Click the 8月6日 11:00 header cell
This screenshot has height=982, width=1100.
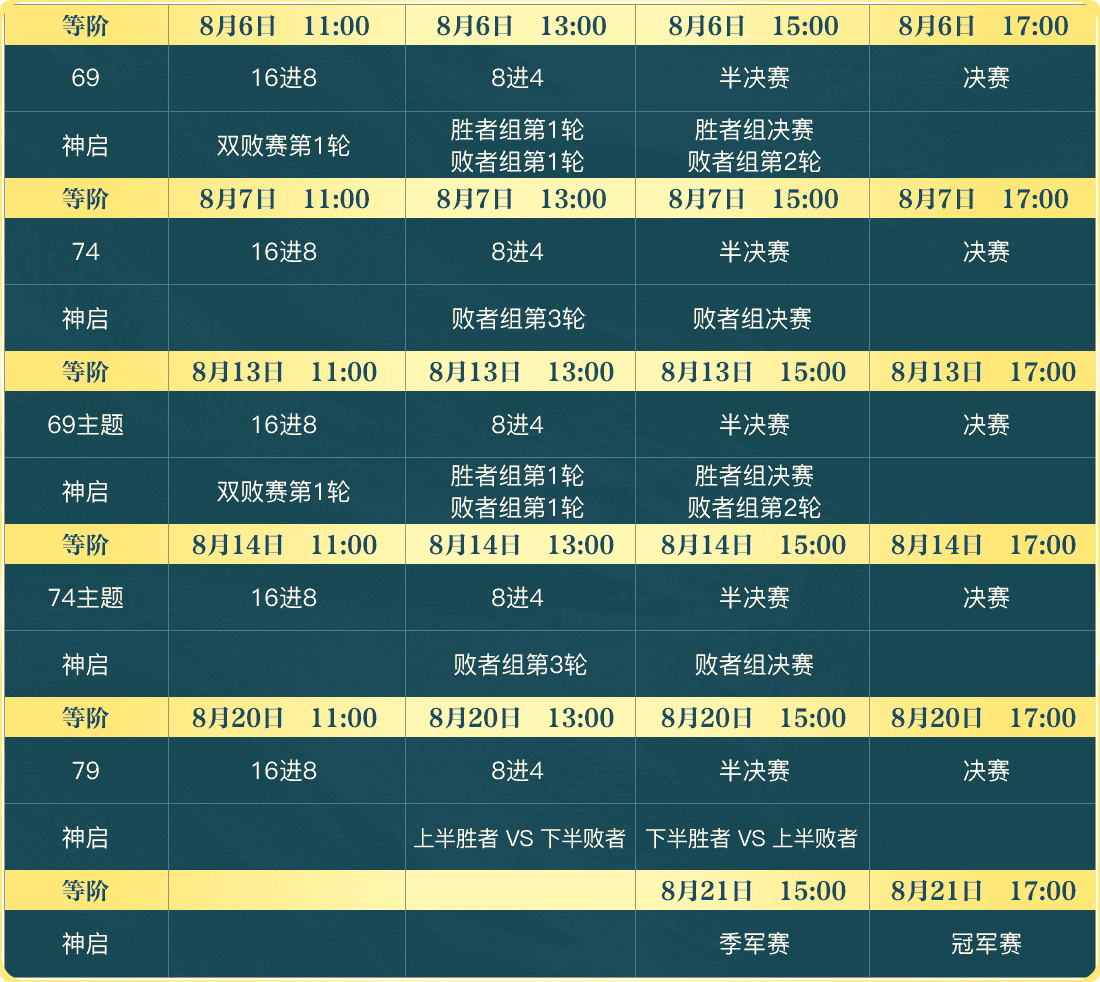tap(285, 26)
